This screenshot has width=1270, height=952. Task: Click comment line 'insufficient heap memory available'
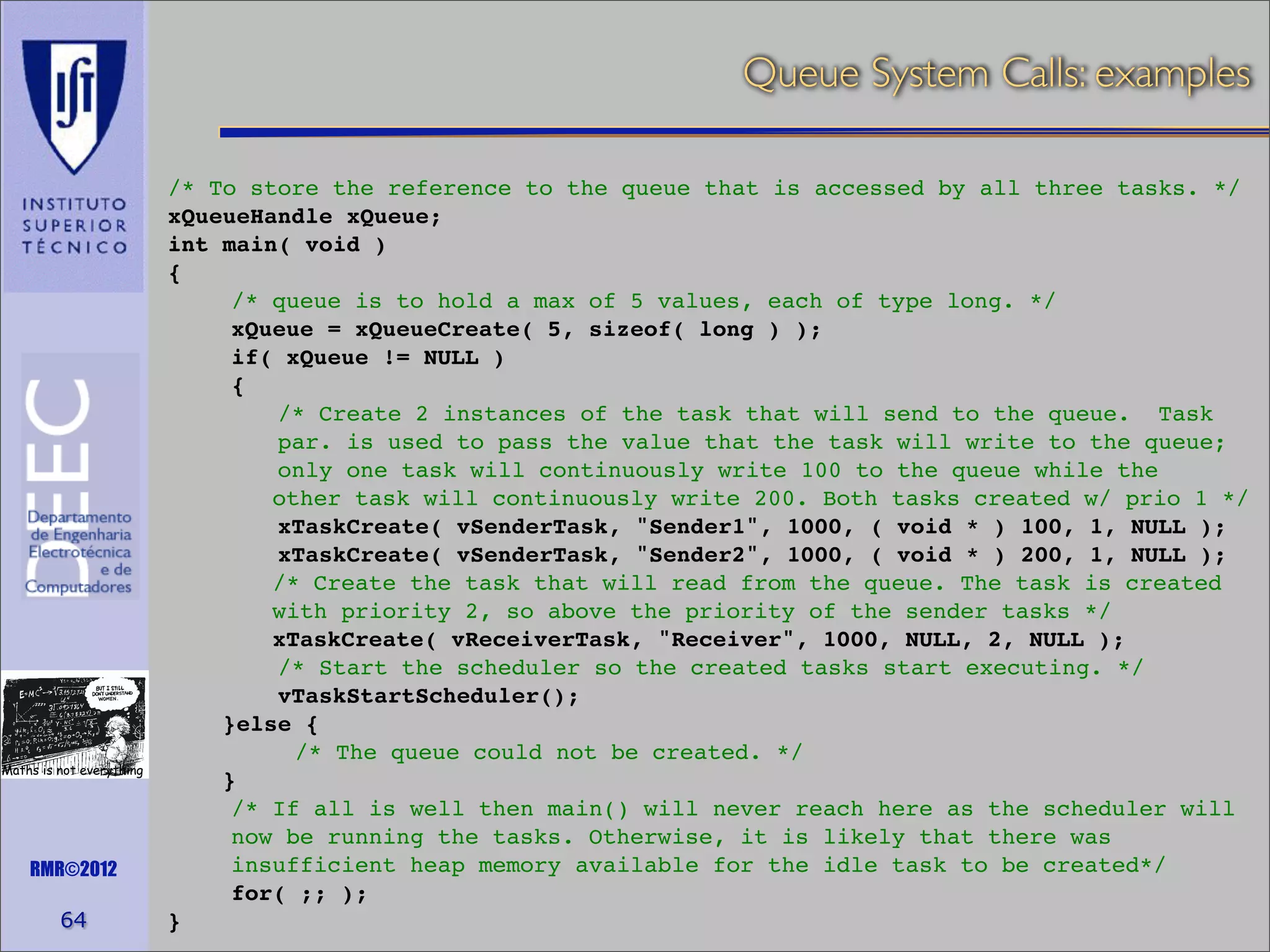(x=699, y=866)
